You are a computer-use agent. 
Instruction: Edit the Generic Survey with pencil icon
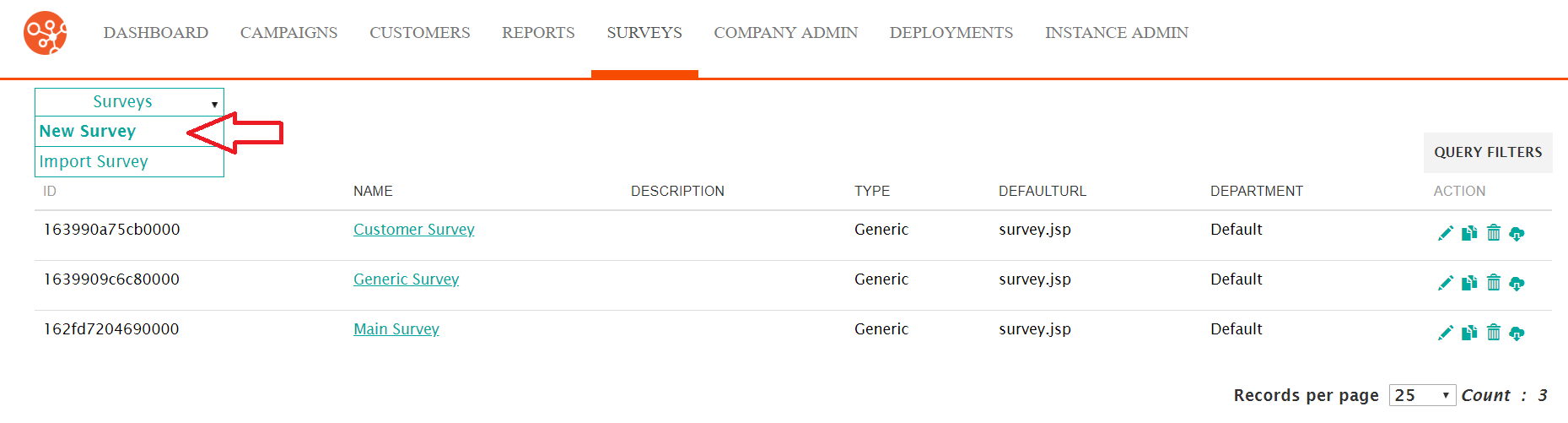1445,283
